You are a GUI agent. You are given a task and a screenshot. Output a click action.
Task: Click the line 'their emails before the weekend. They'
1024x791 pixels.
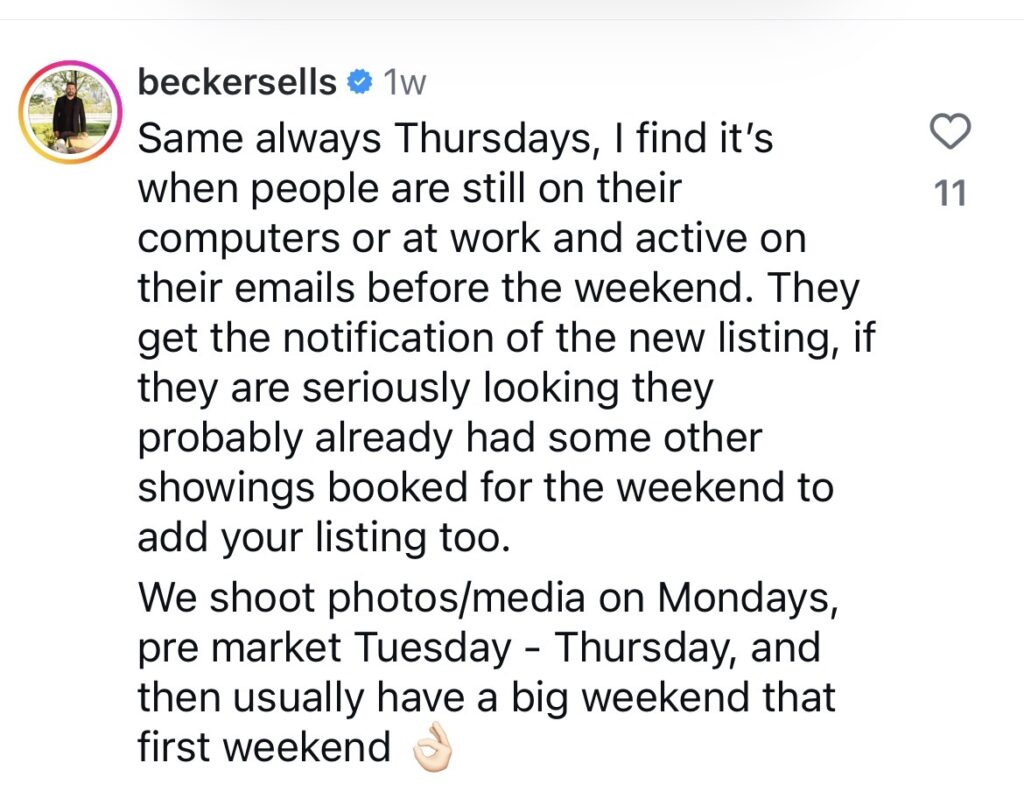(x=498, y=288)
